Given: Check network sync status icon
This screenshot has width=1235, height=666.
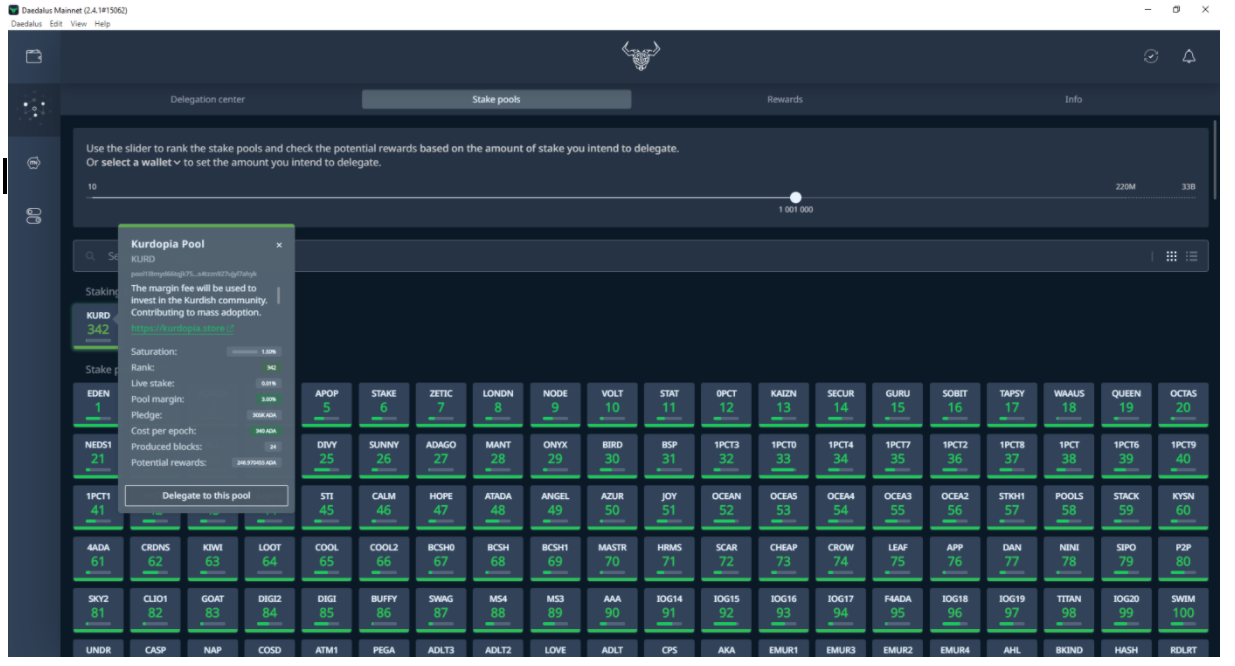Looking at the screenshot, I should pyautogui.click(x=1151, y=57).
